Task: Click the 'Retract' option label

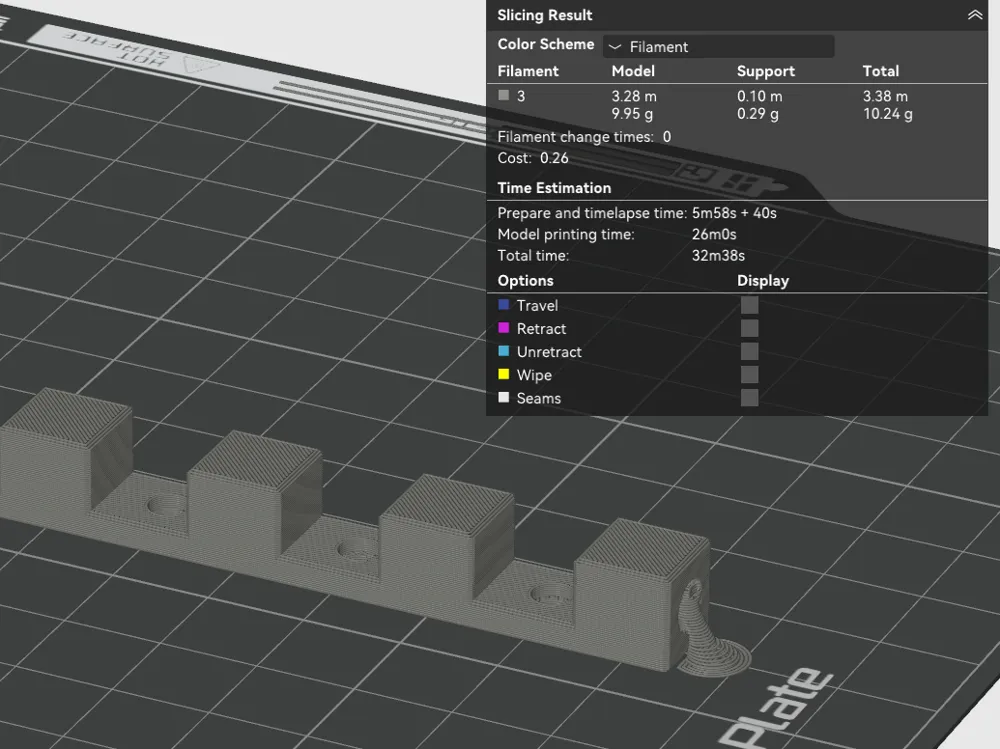Action: click(x=541, y=329)
